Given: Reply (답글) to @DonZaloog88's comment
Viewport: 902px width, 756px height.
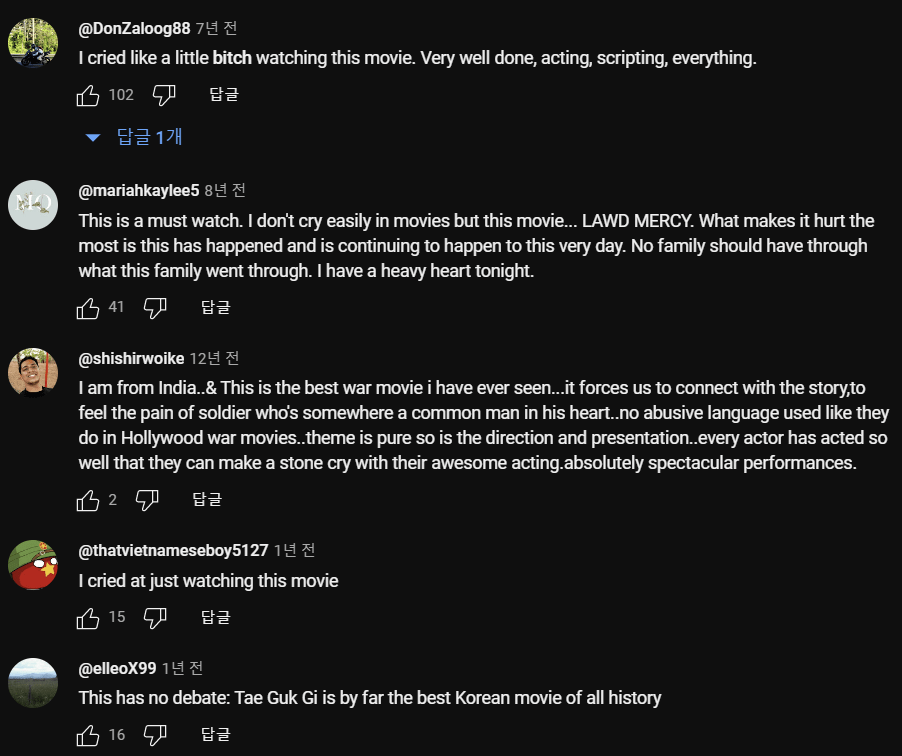Looking at the screenshot, I should click(x=224, y=95).
